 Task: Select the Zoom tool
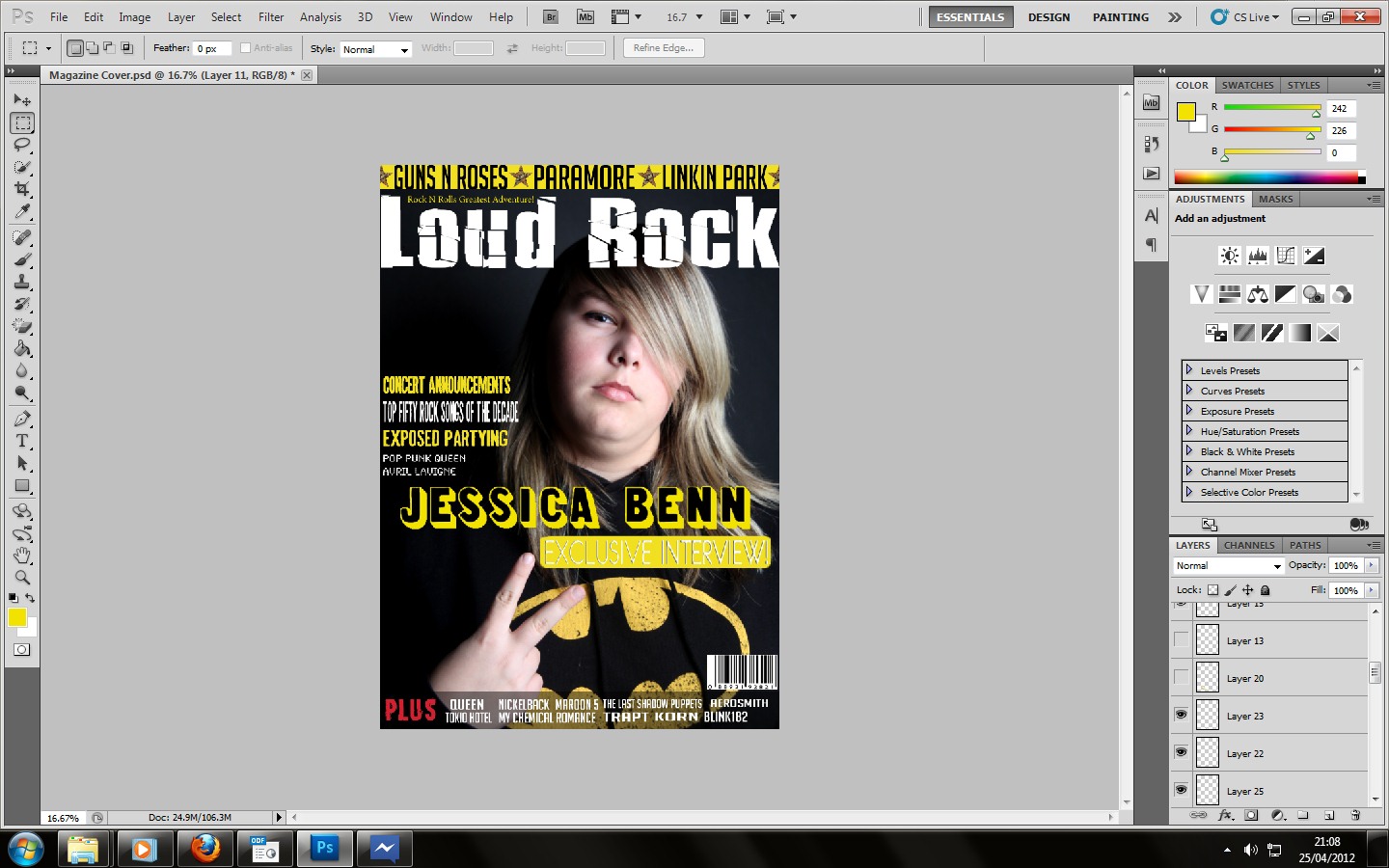tap(22, 578)
